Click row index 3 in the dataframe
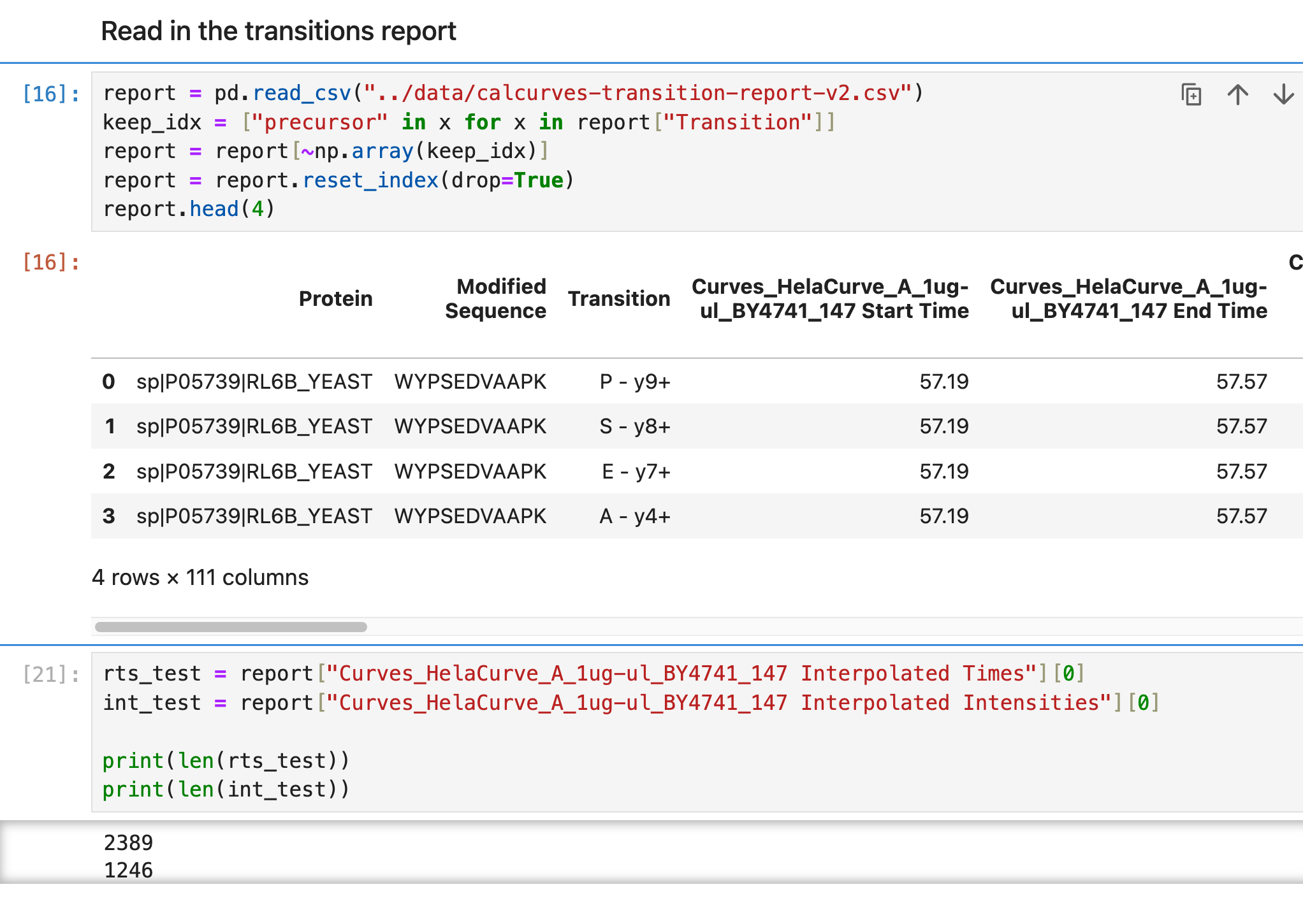Viewport: 1303px width, 924px height. (109, 516)
